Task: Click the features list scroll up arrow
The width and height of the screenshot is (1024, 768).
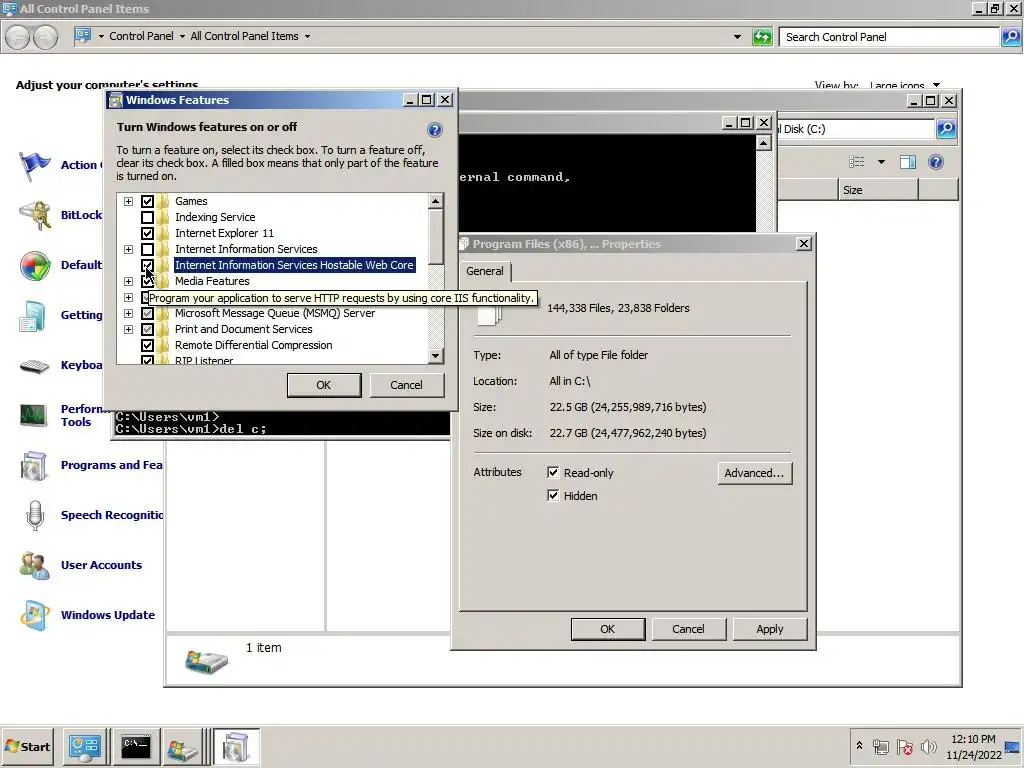Action: [435, 200]
